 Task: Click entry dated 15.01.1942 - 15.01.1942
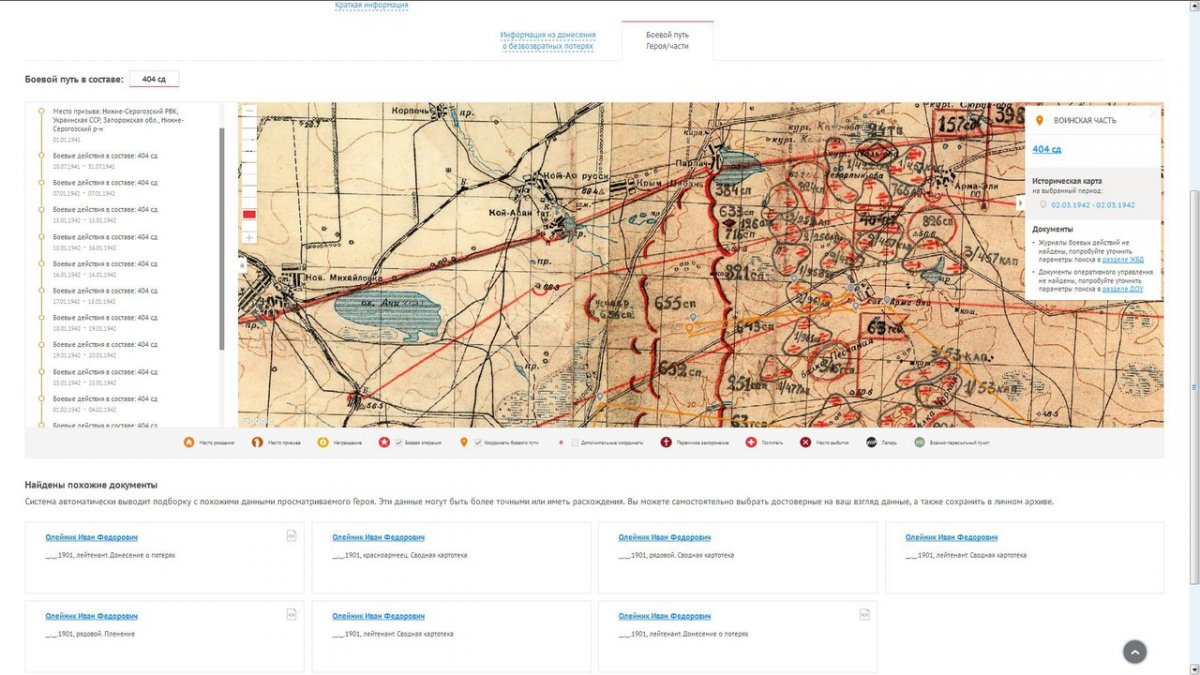[x=105, y=214]
